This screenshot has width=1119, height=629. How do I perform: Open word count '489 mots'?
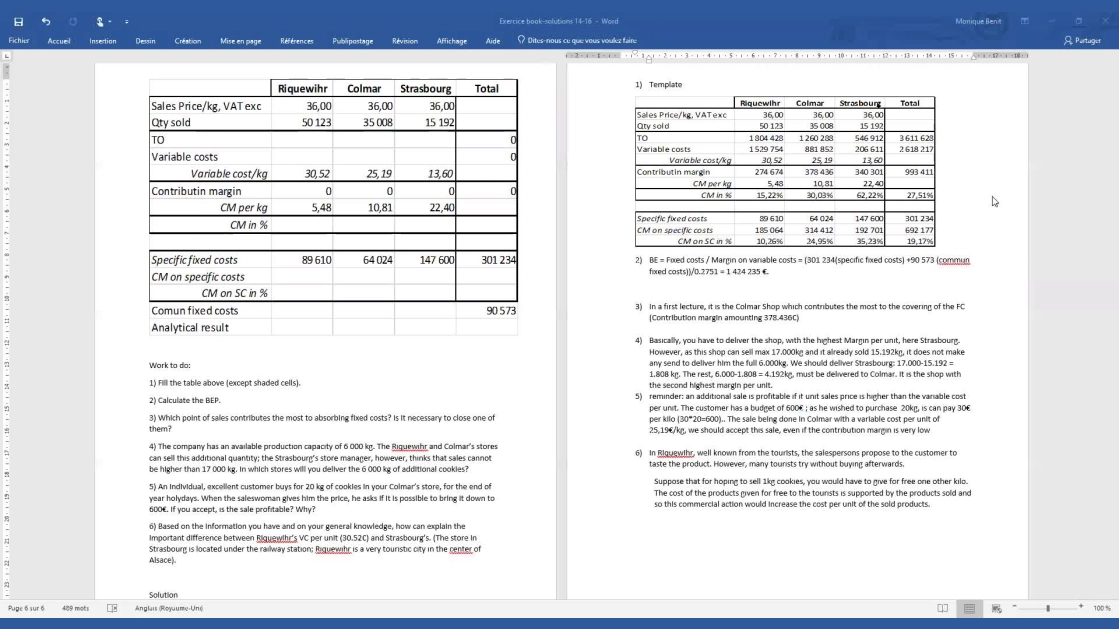(x=76, y=608)
